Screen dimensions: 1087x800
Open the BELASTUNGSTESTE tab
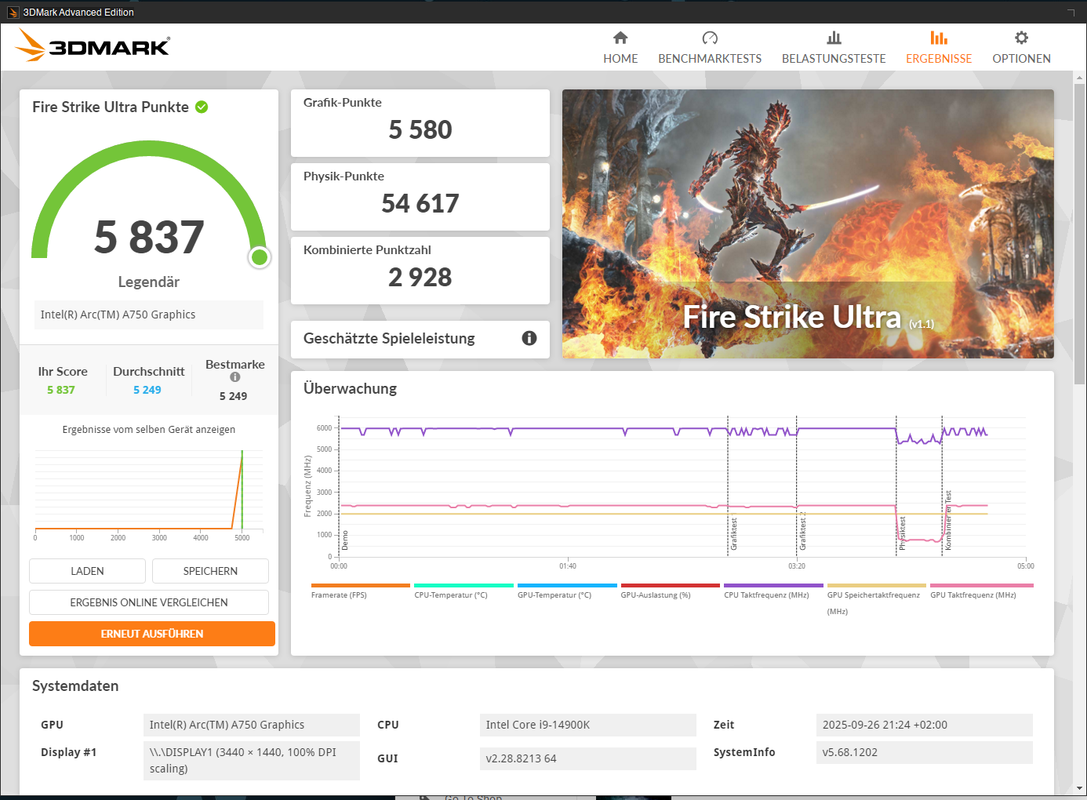834,47
